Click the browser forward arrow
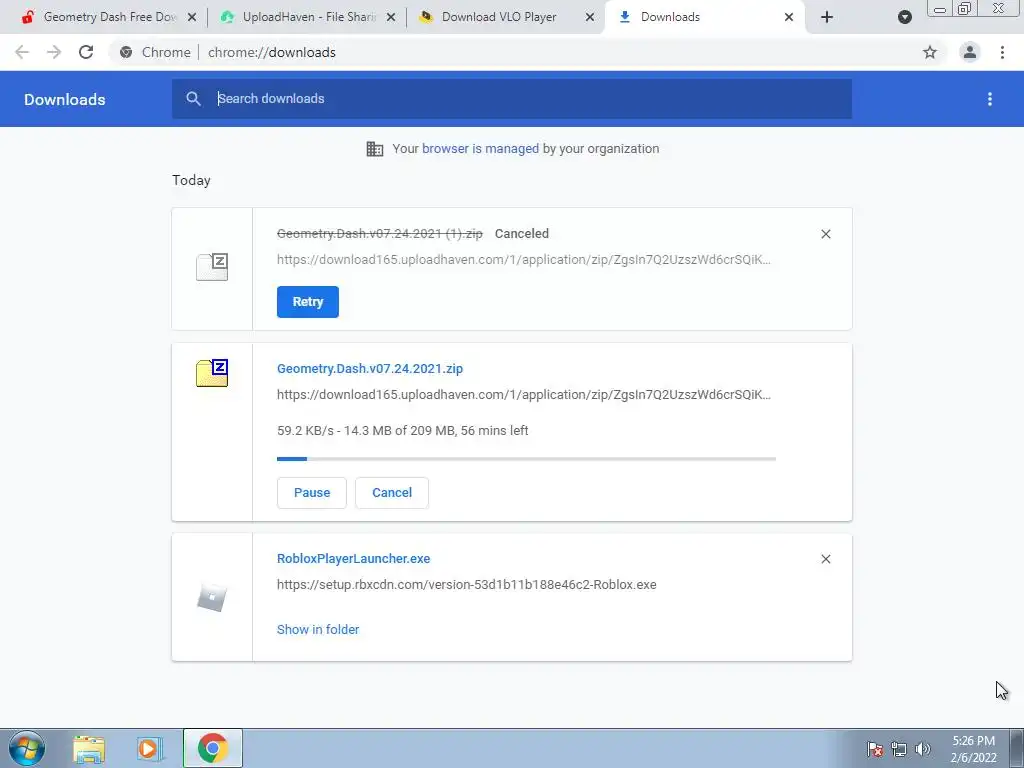Image resolution: width=1024 pixels, height=768 pixels. (x=54, y=52)
